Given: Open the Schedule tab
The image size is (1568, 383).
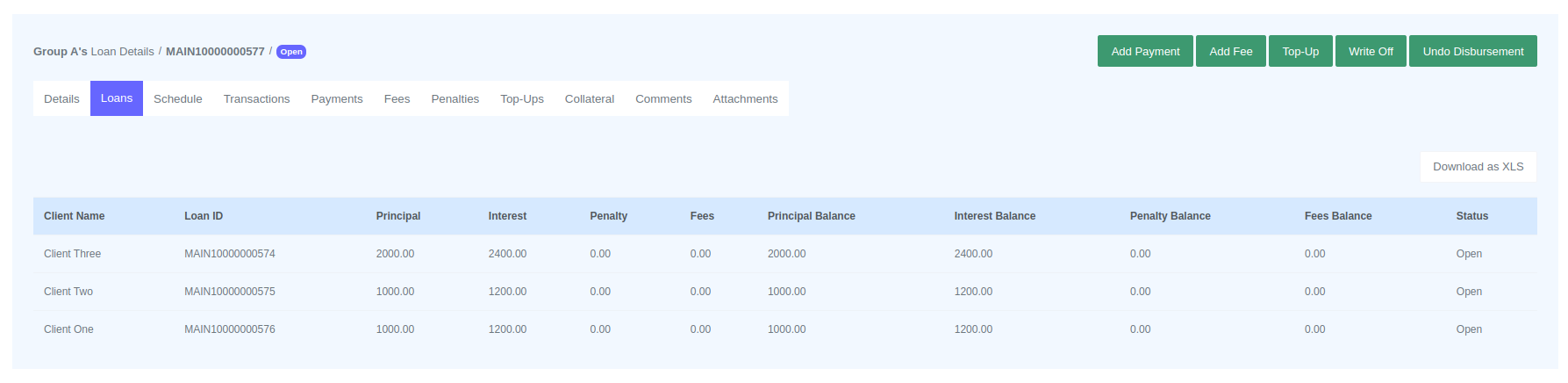Looking at the screenshot, I should click(177, 99).
